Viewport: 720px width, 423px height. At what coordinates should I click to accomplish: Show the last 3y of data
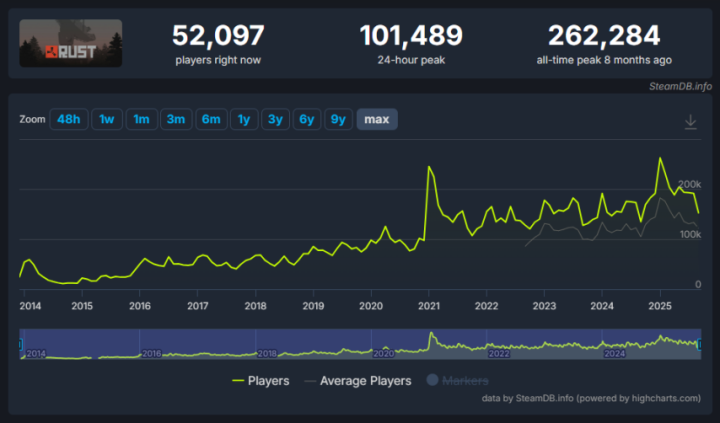point(276,119)
